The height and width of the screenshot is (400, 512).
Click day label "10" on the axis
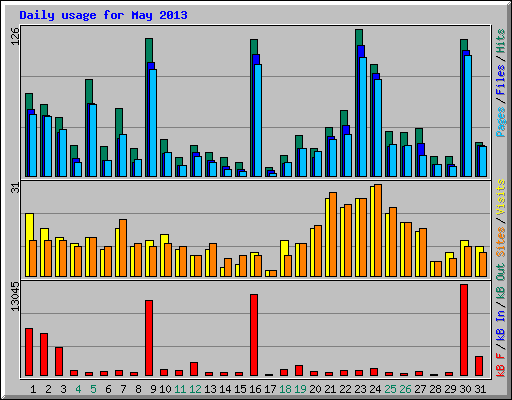[165, 389]
